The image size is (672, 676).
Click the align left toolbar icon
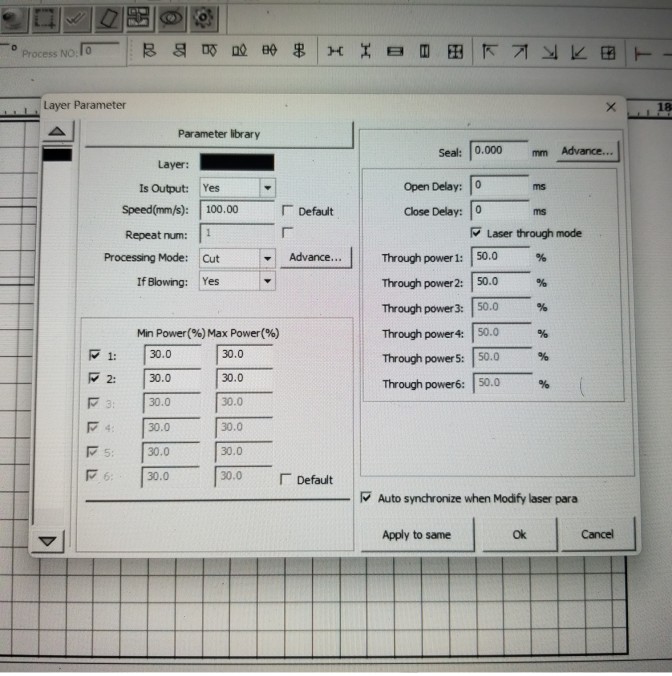[149, 51]
